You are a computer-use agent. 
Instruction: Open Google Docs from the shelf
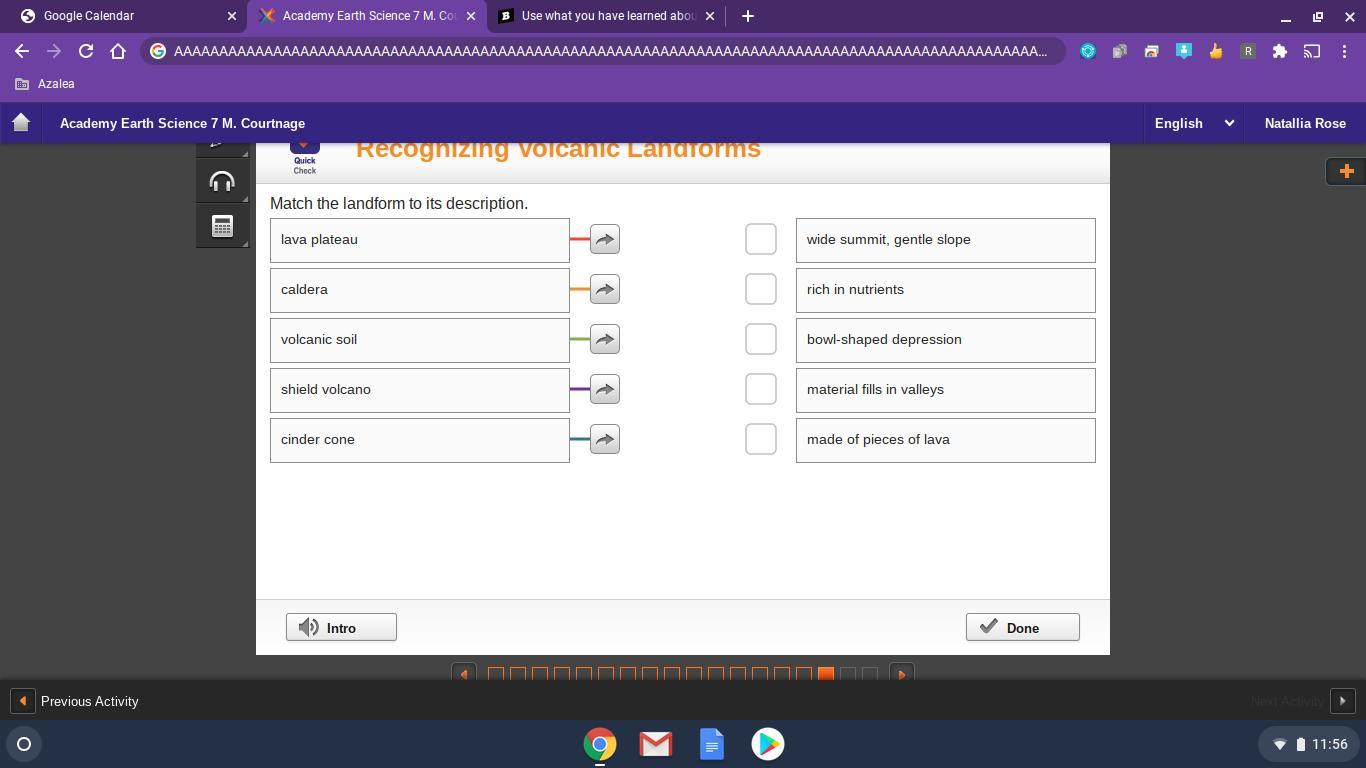pos(712,744)
